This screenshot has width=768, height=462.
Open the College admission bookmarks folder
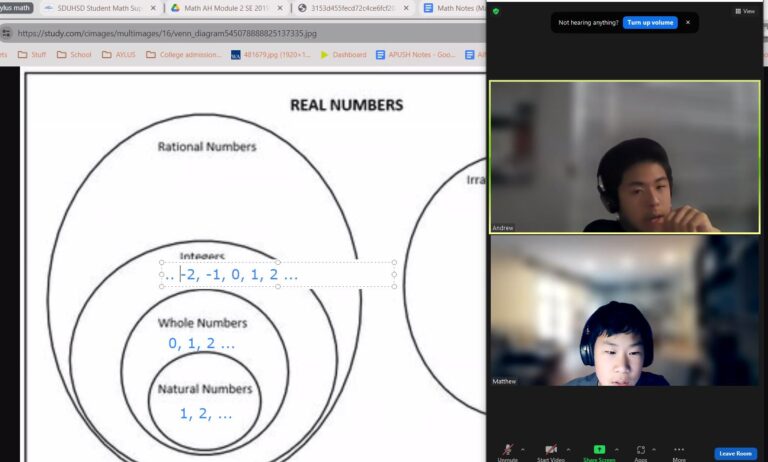184,55
